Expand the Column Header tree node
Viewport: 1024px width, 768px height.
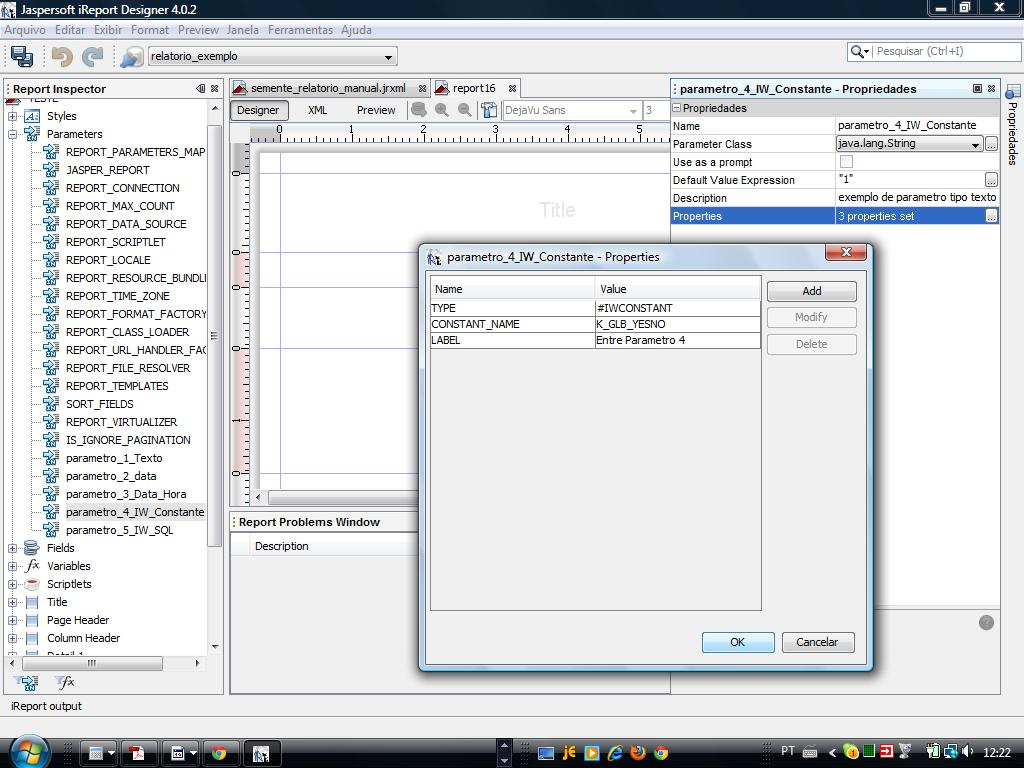click(12, 639)
